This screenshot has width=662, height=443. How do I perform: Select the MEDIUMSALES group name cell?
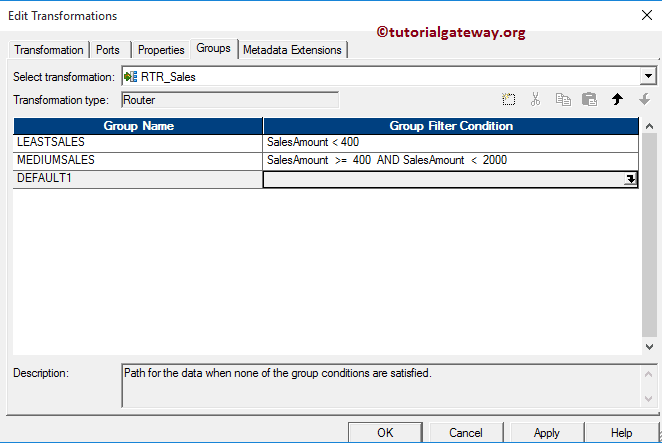pyautogui.click(x=138, y=160)
